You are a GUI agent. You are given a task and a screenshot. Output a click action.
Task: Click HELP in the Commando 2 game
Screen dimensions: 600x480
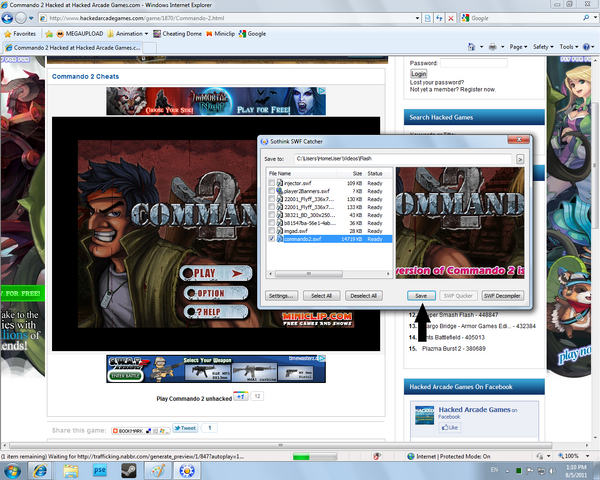click(216, 312)
